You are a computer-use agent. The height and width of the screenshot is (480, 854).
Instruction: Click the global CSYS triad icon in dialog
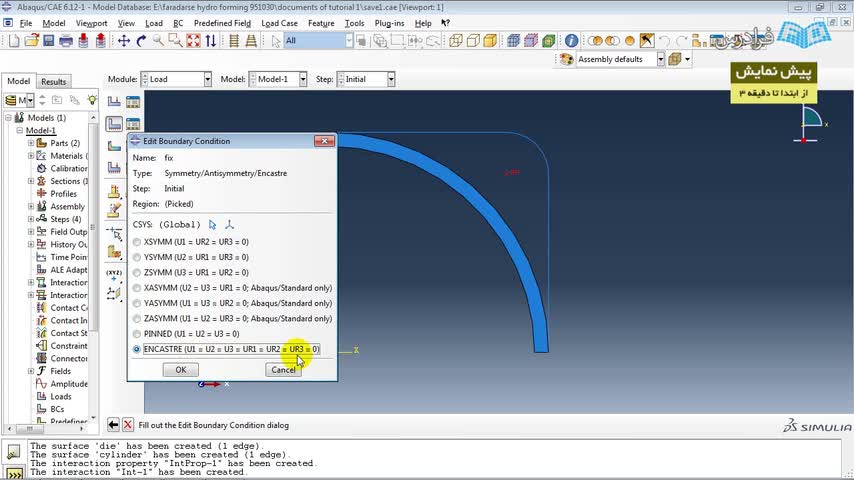(229, 224)
